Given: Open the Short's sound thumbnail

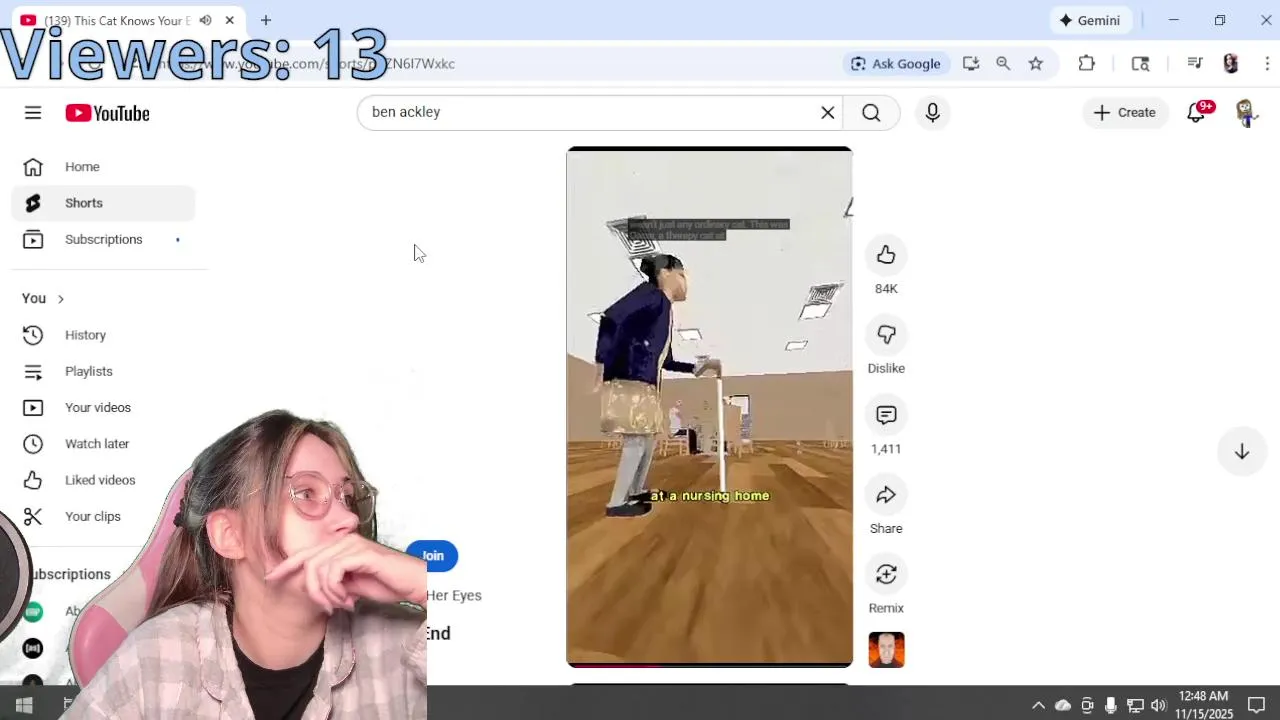Looking at the screenshot, I should click(x=886, y=650).
